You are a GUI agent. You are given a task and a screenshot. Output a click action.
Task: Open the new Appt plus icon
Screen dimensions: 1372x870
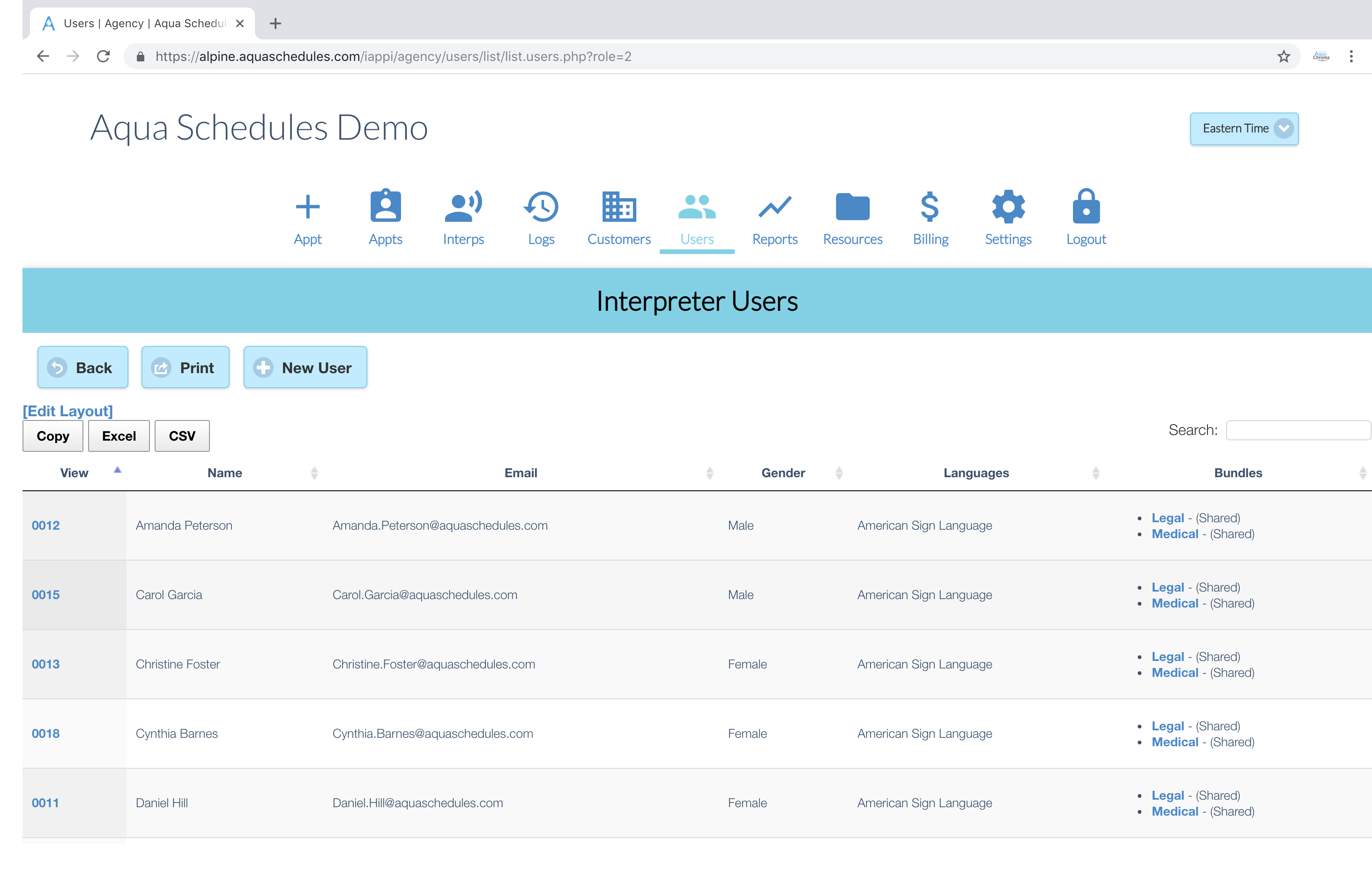pos(308,206)
